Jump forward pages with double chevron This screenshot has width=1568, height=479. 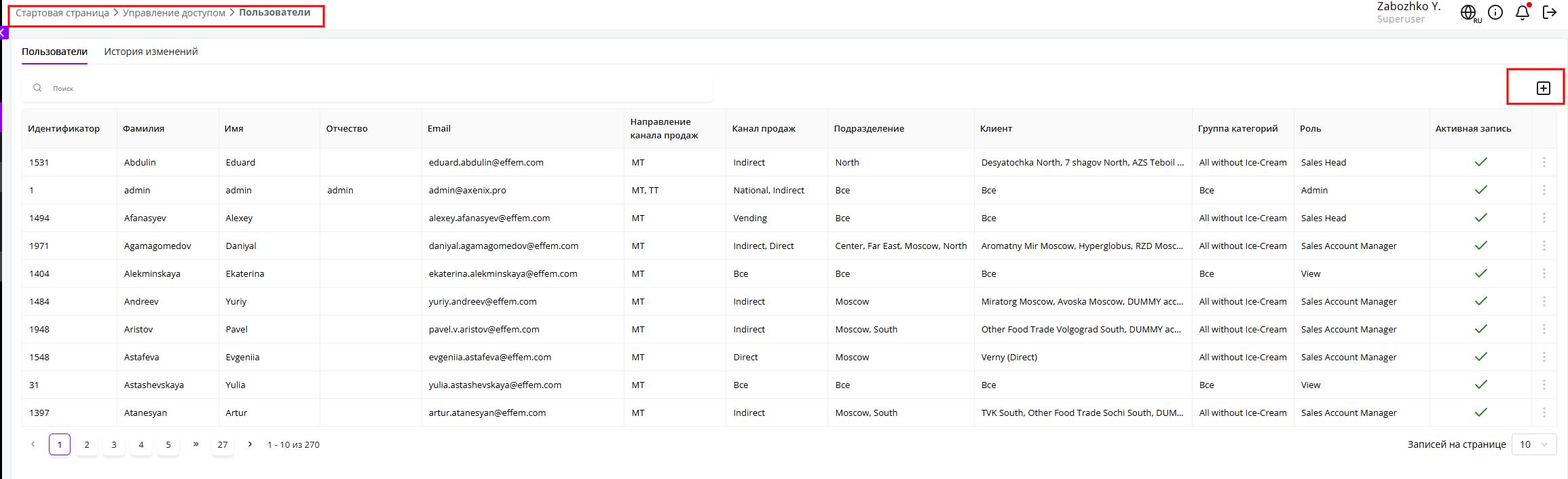click(x=195, y=444)
